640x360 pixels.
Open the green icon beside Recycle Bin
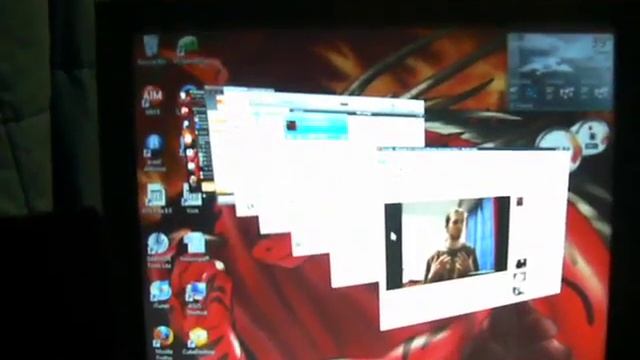click(189, 49)
